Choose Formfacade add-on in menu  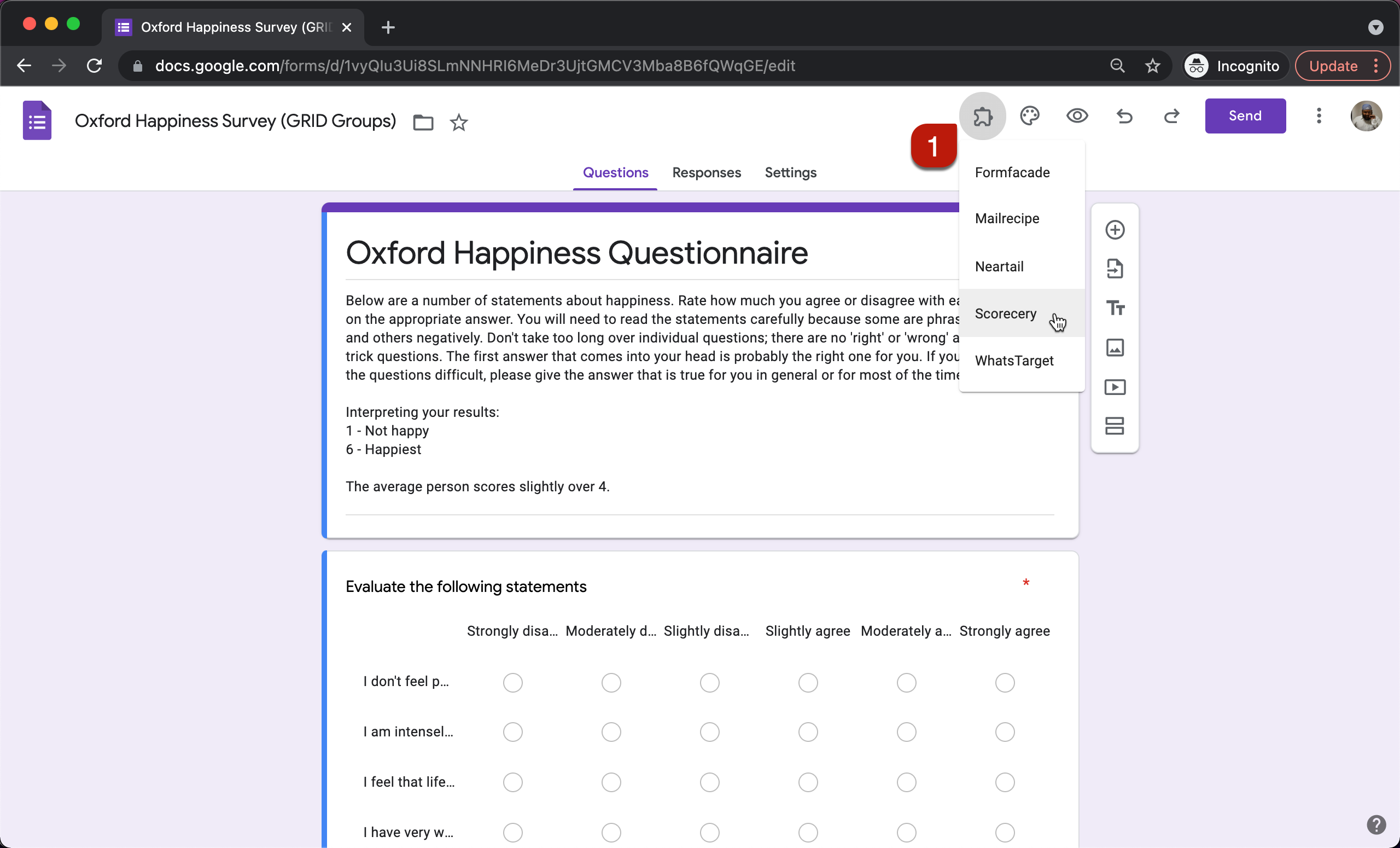[1012, 172]
